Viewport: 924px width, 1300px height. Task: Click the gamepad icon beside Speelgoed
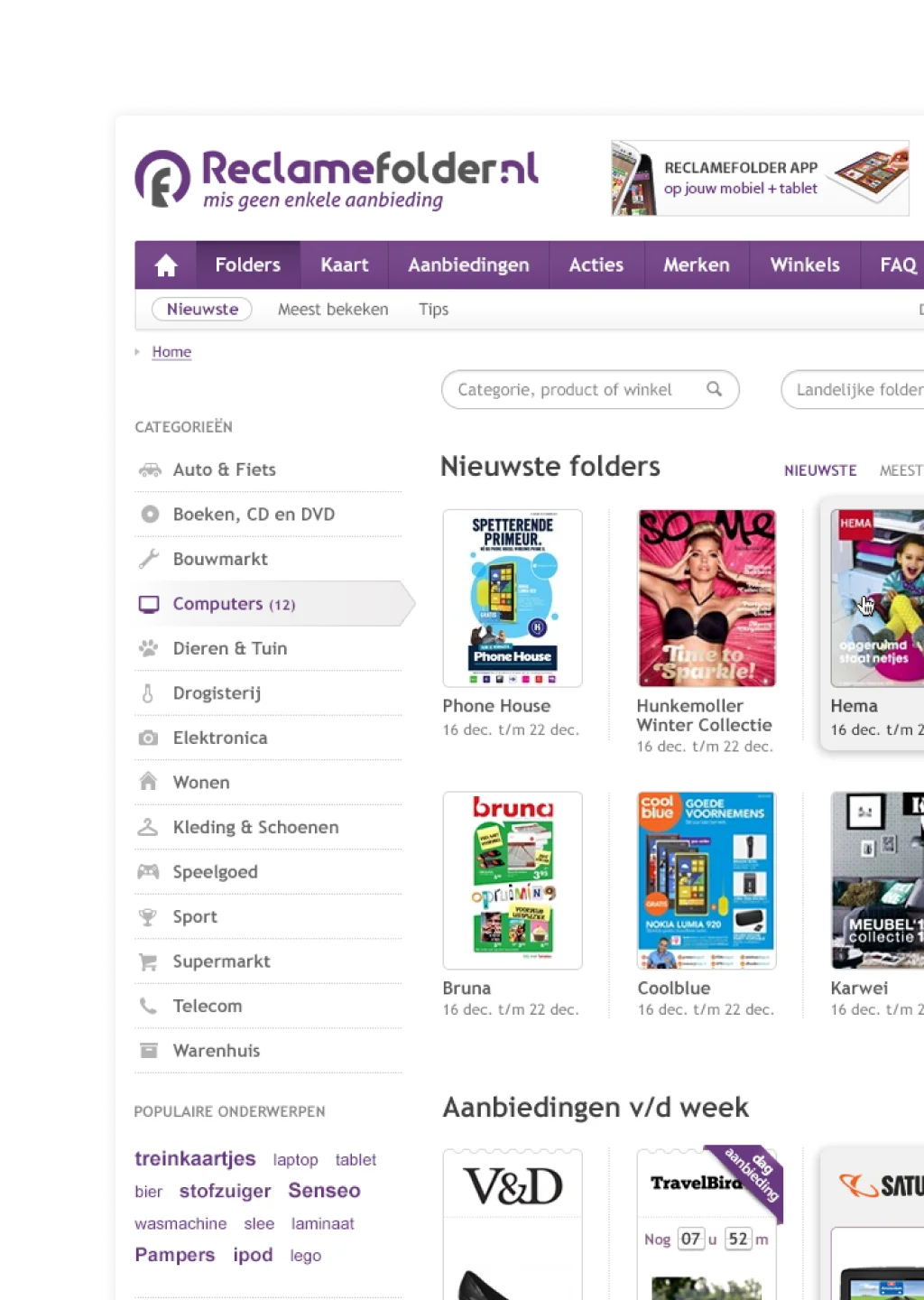[148, 871]
